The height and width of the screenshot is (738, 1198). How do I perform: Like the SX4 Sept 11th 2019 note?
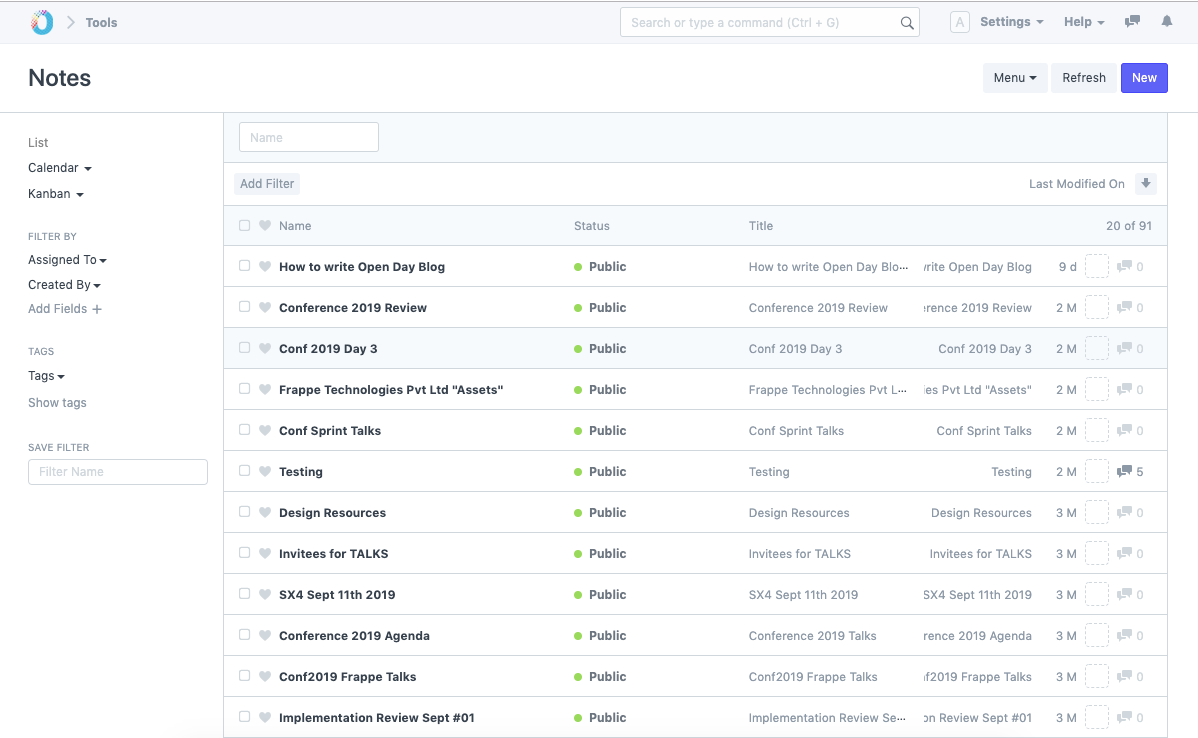(265, 594)
